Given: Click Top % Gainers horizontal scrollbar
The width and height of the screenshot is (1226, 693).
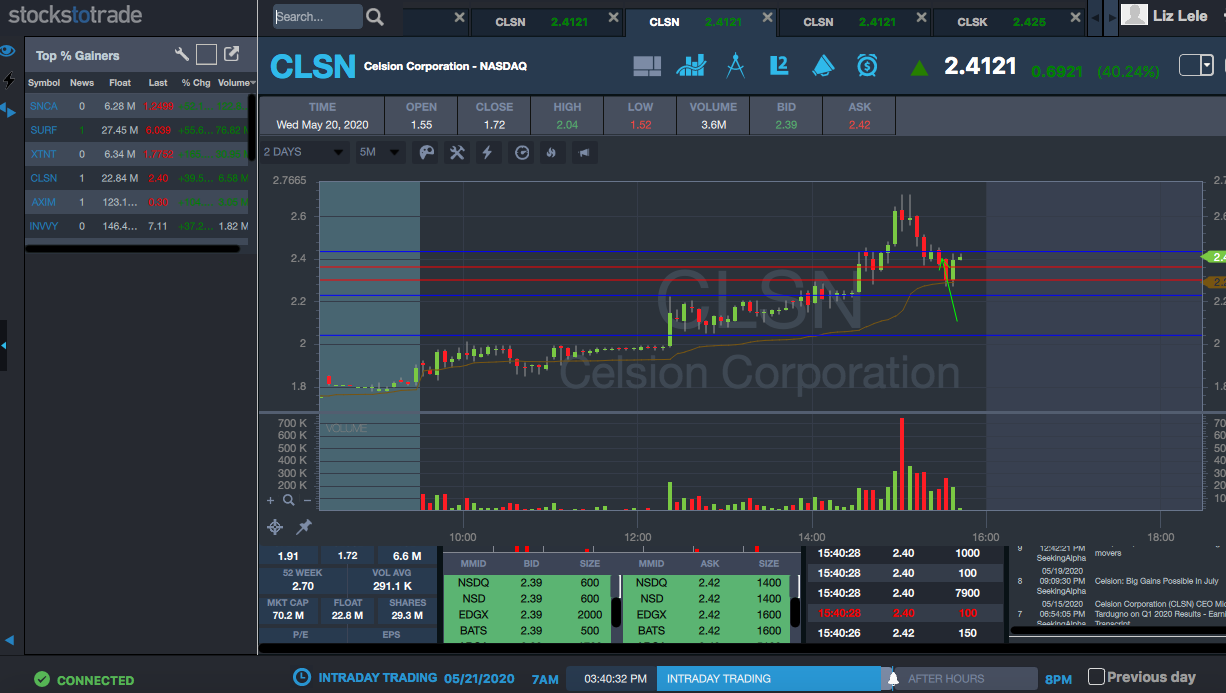Looking at the screenshot, I should [x=131, y=248].
